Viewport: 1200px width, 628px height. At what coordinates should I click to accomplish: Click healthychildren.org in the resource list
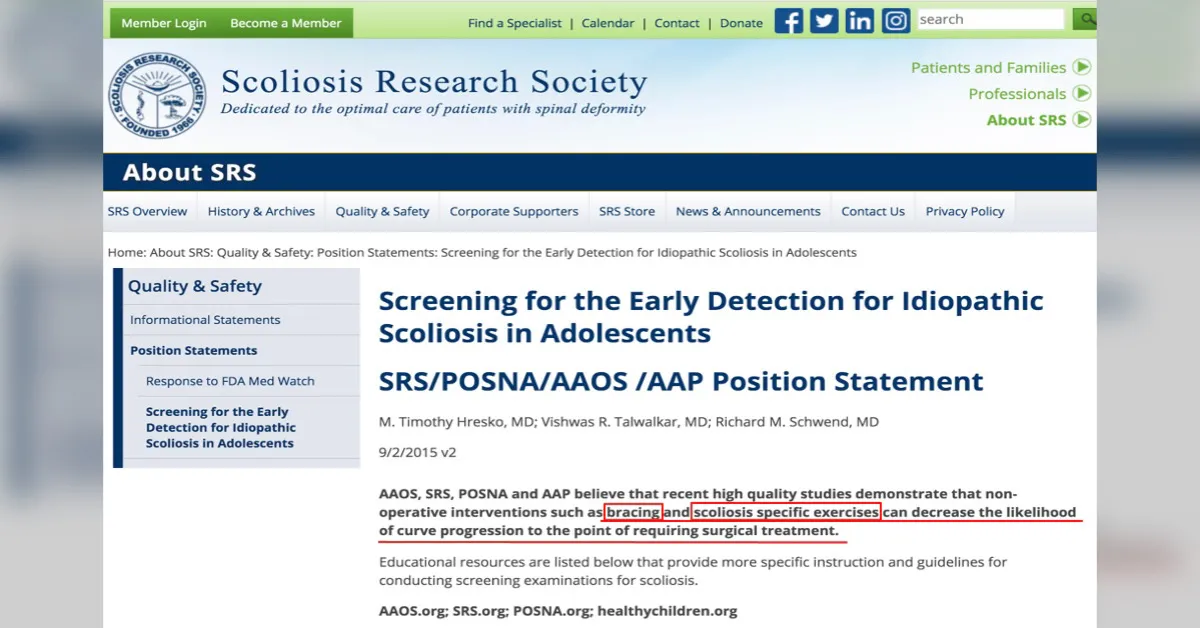click(x=667, y=611)
